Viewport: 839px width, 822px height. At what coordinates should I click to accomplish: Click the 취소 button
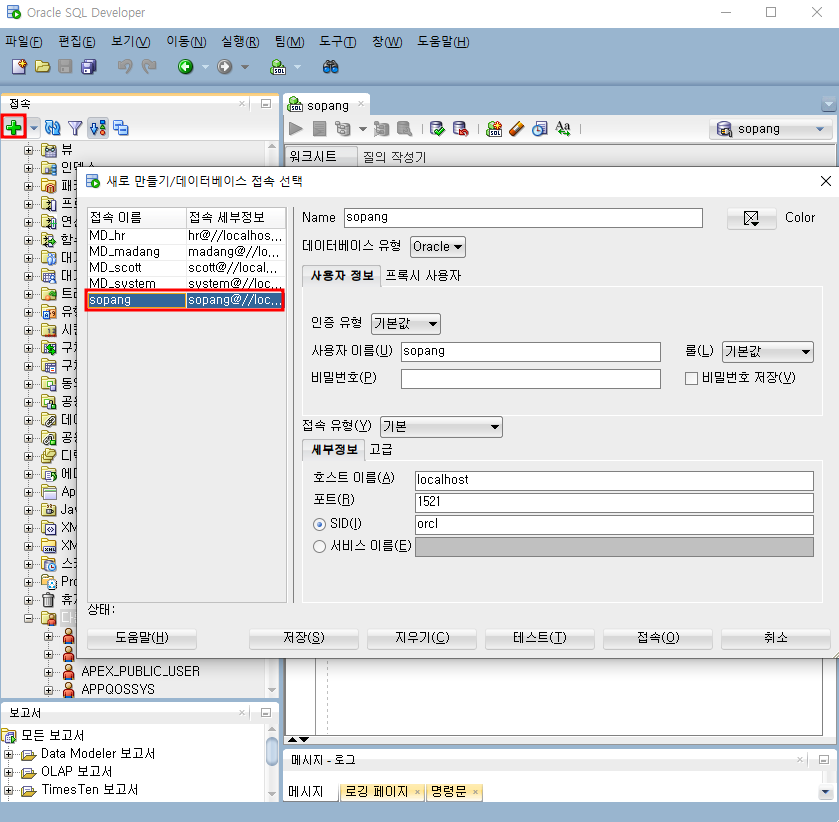pyautogui.click(x=776, y=638)
